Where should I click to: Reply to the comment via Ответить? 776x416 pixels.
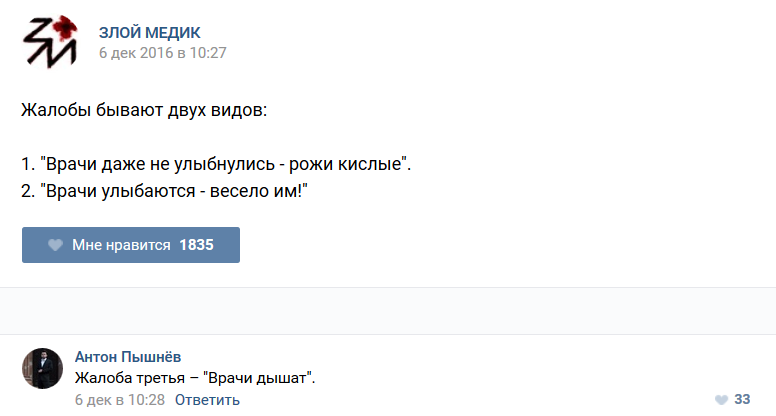pyautogui.click(x=207, y=400)
